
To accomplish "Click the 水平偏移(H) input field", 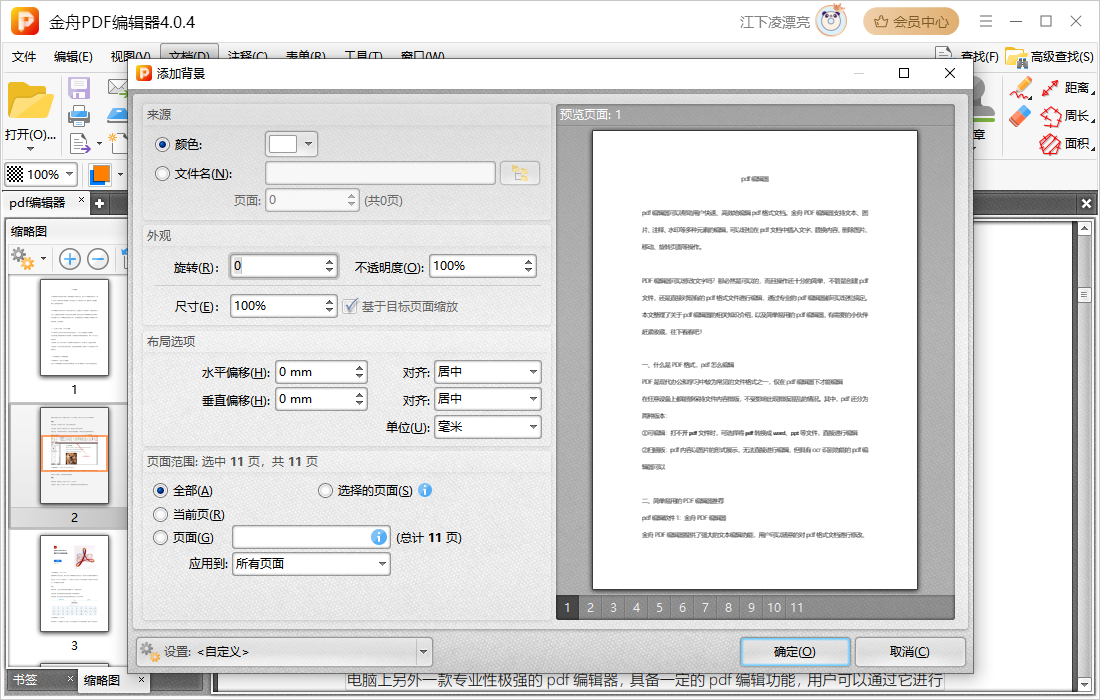I will pyautogui.click(x=314, y=372).
